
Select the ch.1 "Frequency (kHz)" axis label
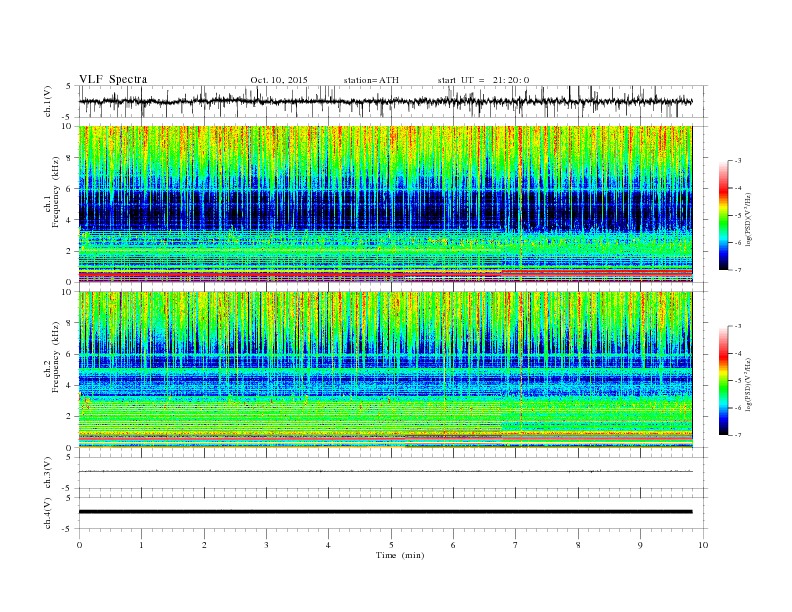pyautogui.click(x=56, y=192)
